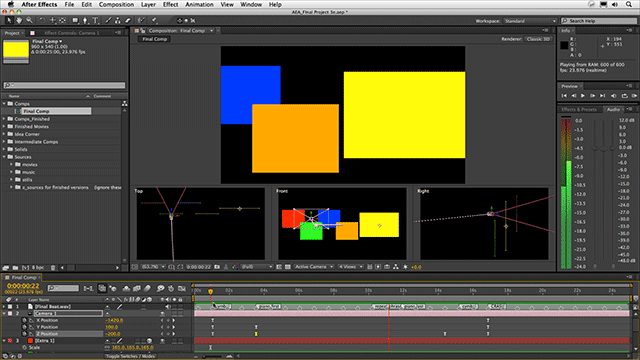Image resolution: width=640 pixels, height=360 pixels.
Task: Open the Spotlight search icon in menu bar
Action: coord(629,4)
